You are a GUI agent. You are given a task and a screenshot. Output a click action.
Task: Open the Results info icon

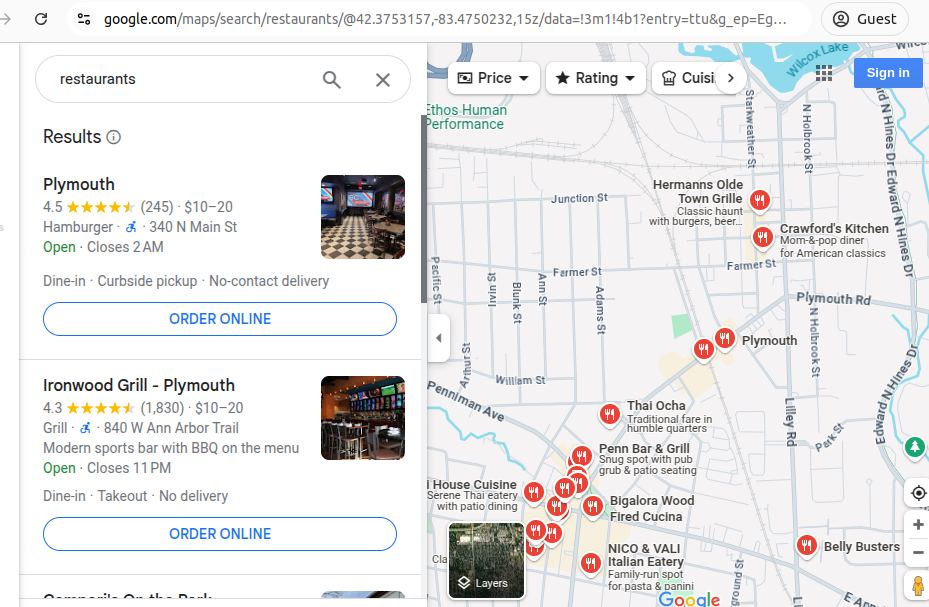tap(114, 137)
